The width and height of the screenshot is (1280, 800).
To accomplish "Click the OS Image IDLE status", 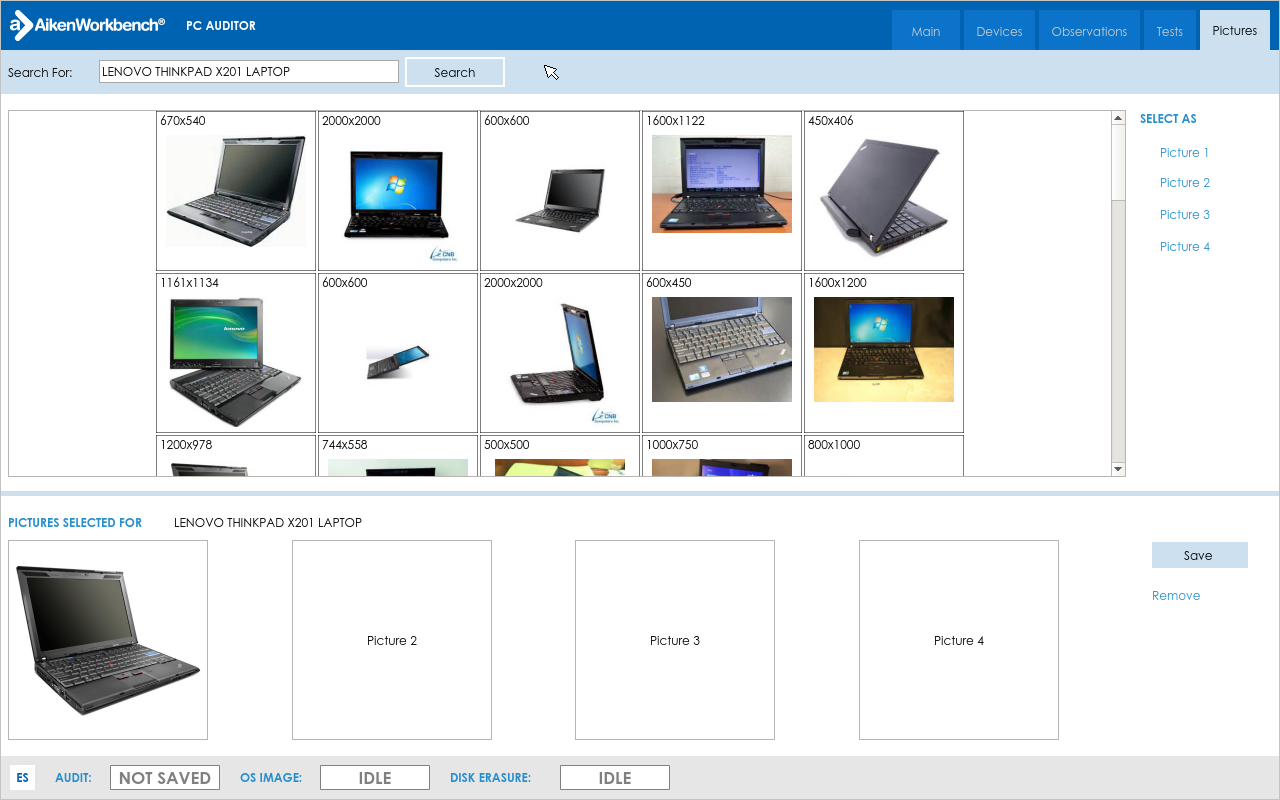I will (x=375, y=777).
